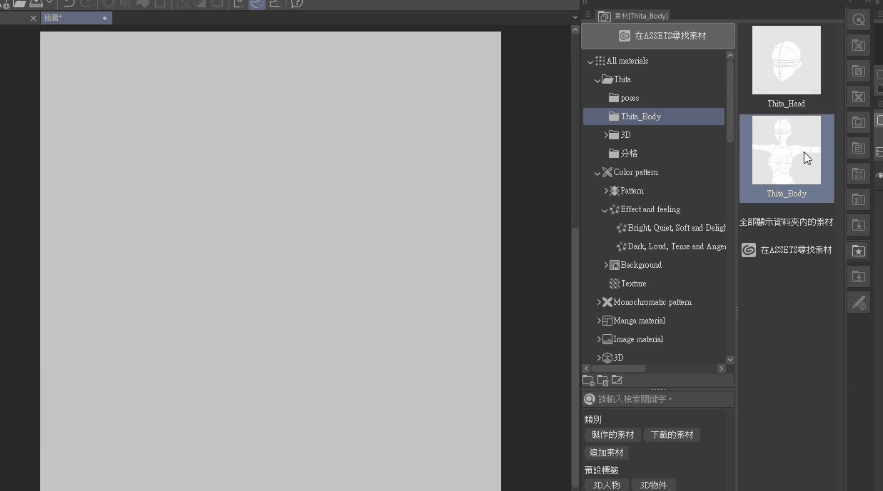Image resolution: width=883 pixels, height=491 pixels.
Task: Click the brush material icon in dock
Action: [858, 303]
